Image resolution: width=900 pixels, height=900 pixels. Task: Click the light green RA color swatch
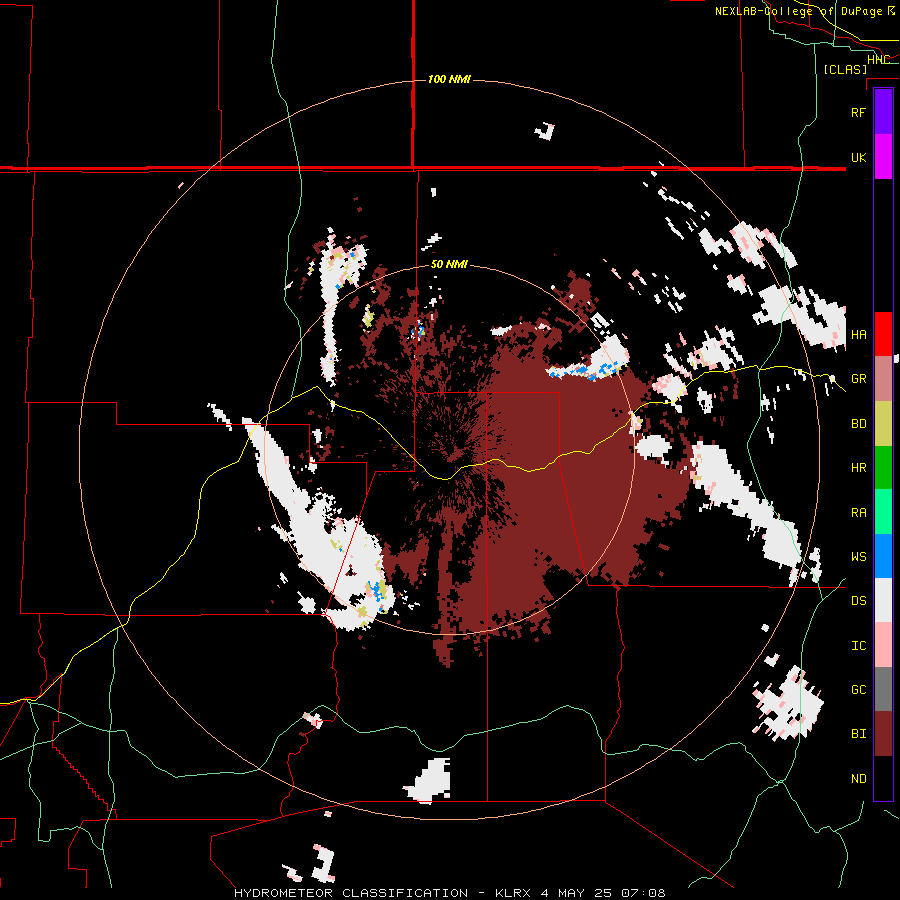(x=883, y=512)
